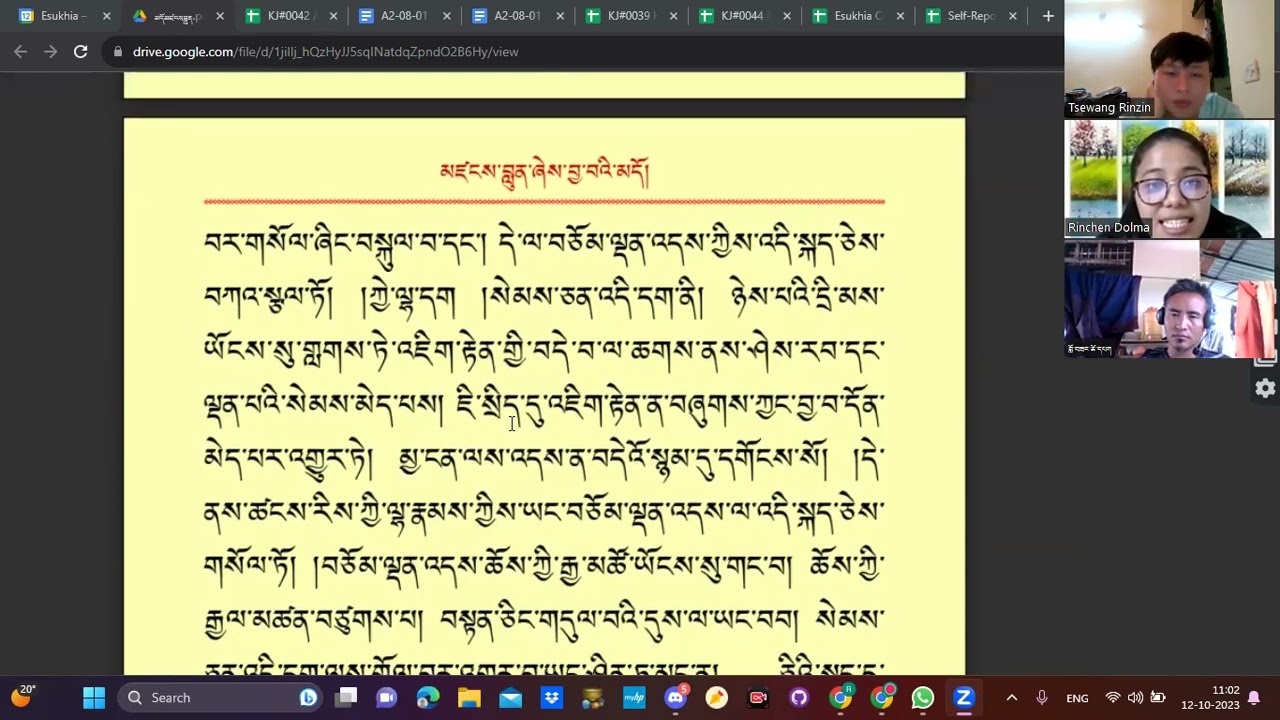View site information lock icon

point(118,51)
